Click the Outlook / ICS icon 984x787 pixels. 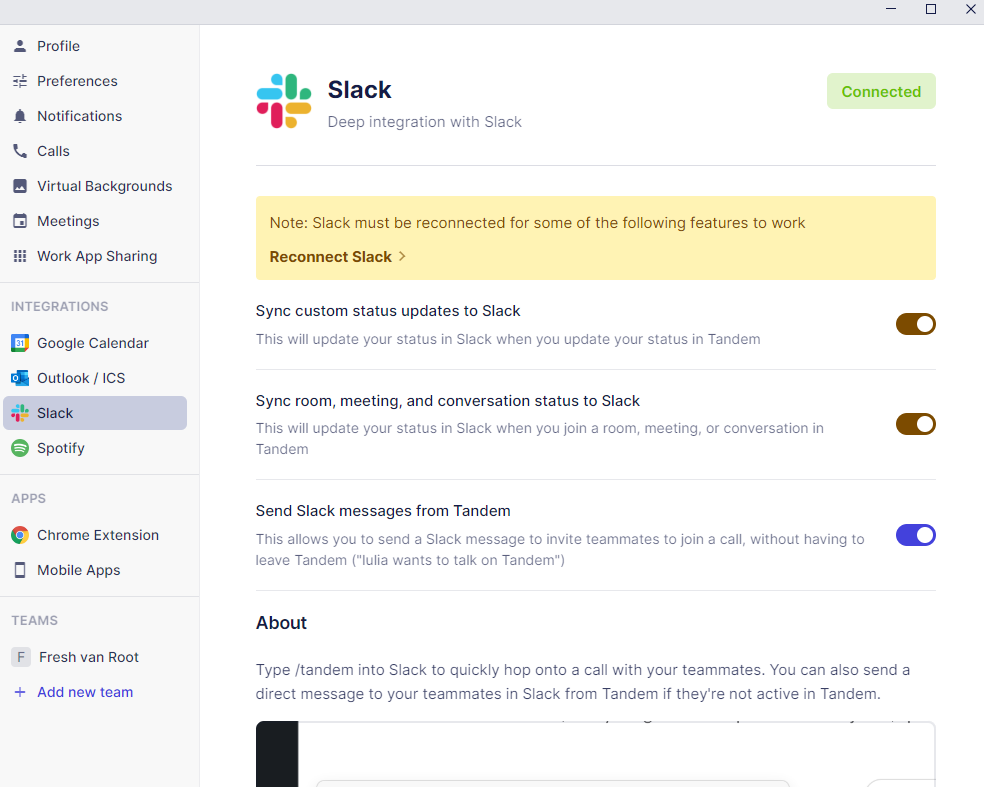click(x=20, y=378)
